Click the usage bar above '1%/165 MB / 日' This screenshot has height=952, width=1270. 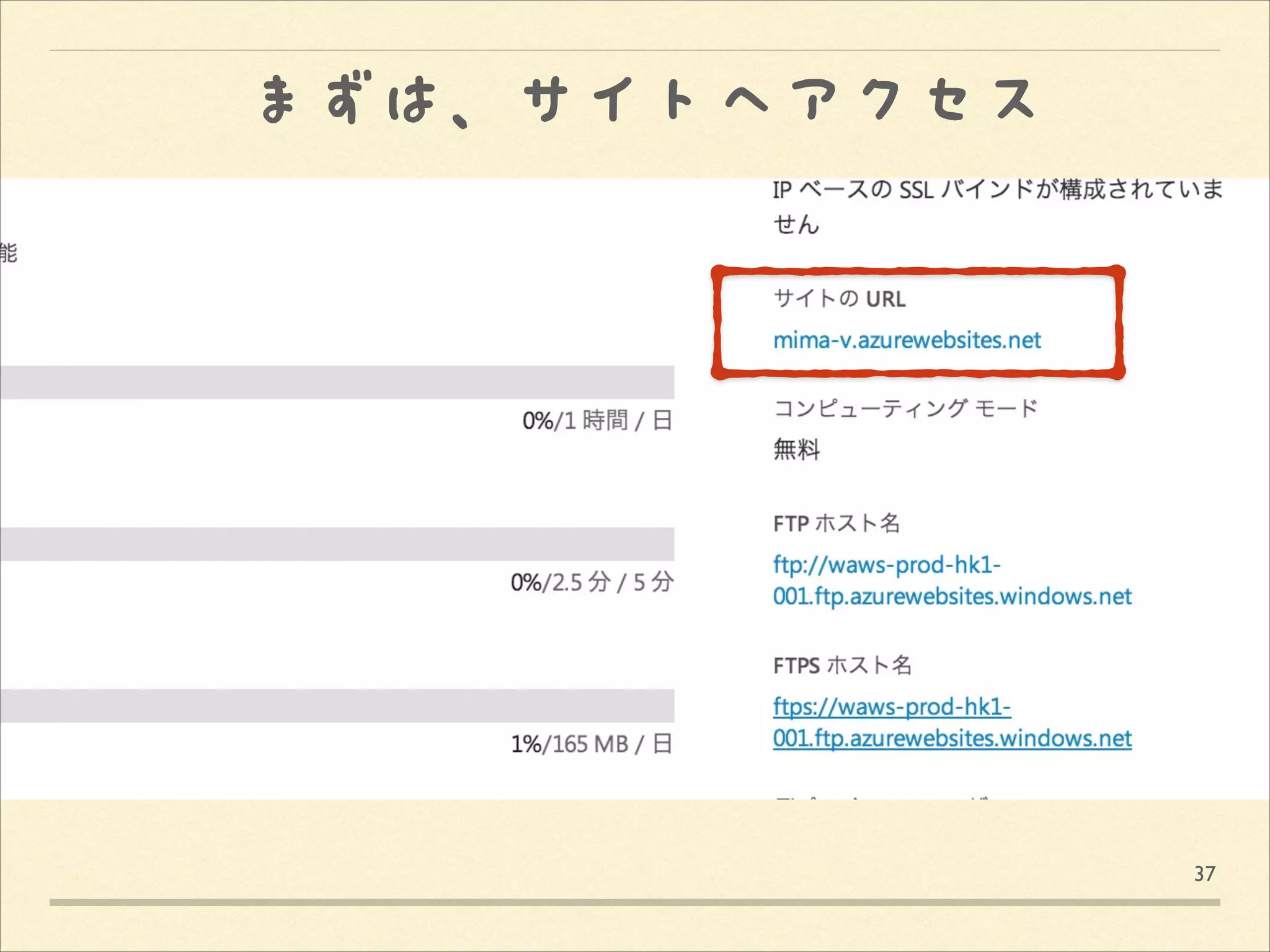click(337, 706)
